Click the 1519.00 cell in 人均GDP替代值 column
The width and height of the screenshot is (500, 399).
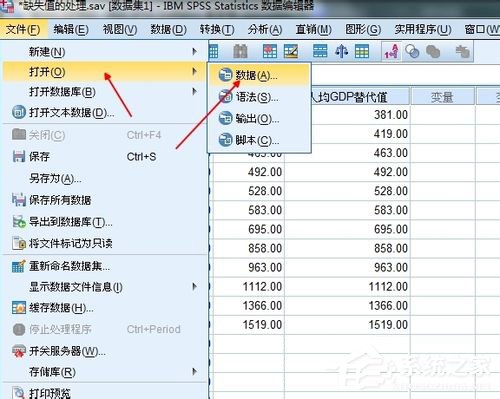click(x=347, y=325)
